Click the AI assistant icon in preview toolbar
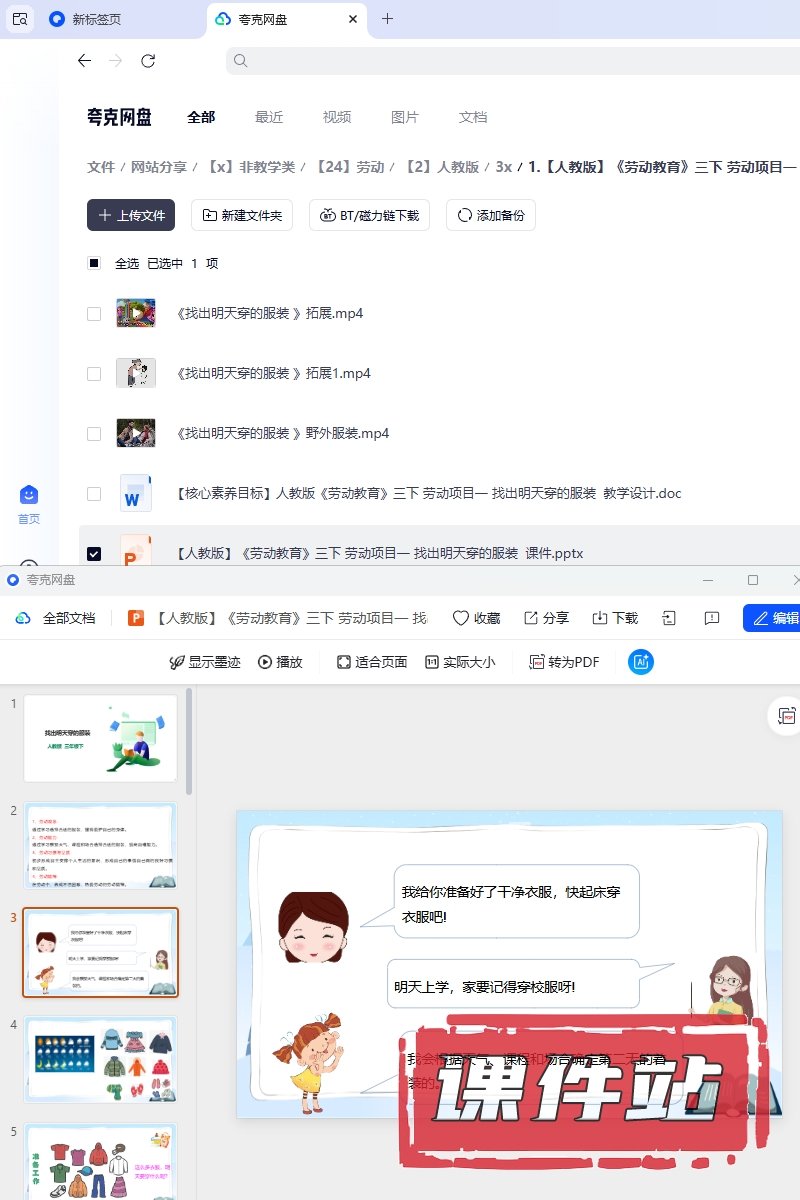This screenshot has height=1200, width=800. click(641, 661)
